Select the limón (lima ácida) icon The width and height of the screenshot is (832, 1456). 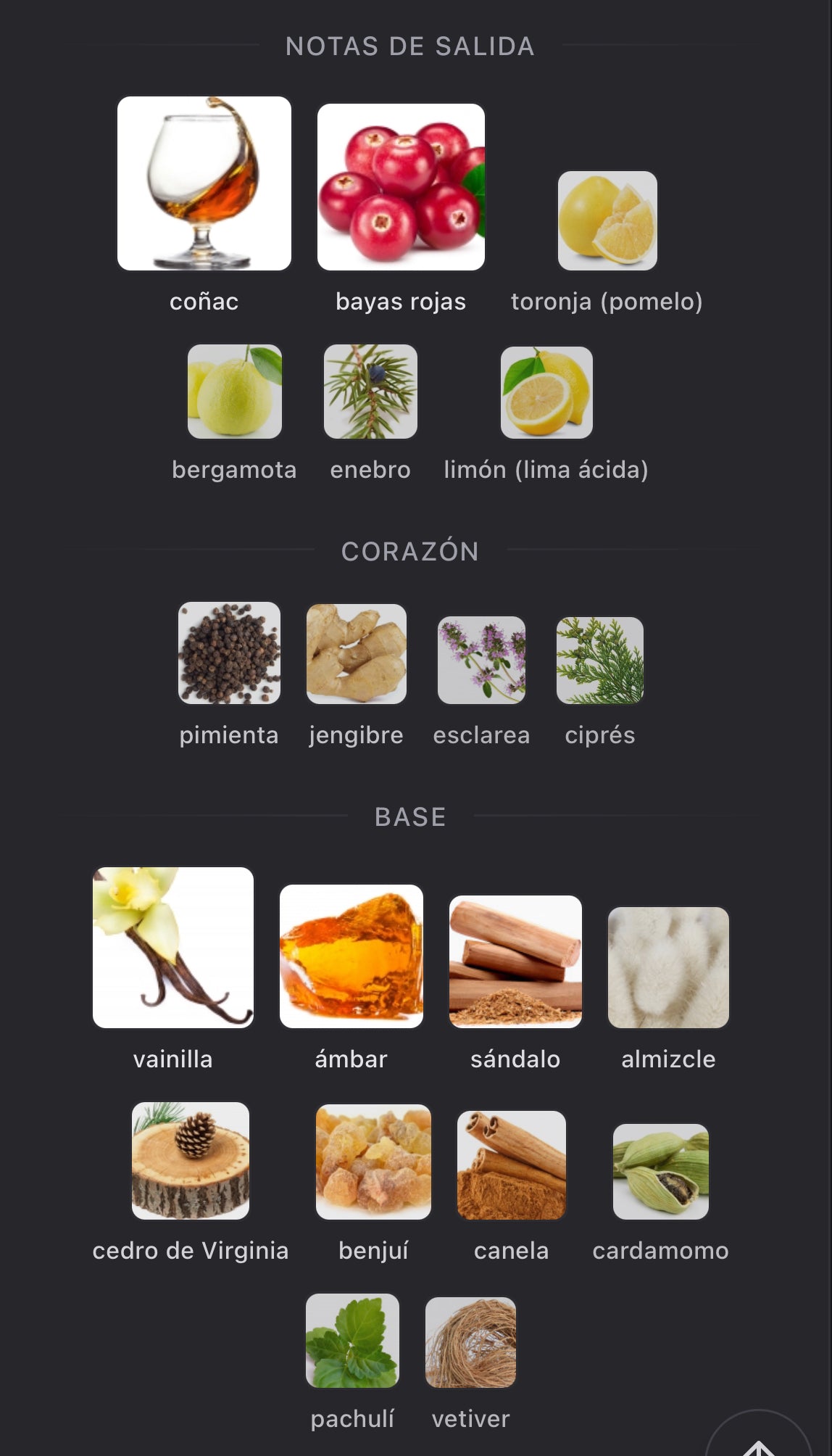(x=546, y=392)
